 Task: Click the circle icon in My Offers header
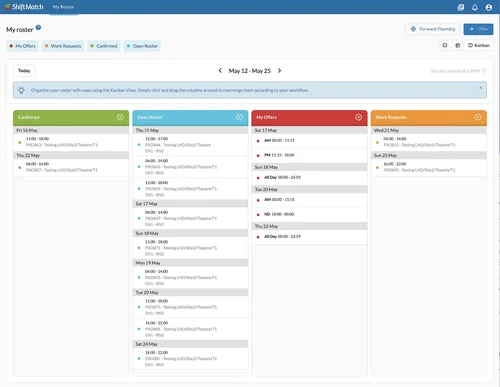359,117
